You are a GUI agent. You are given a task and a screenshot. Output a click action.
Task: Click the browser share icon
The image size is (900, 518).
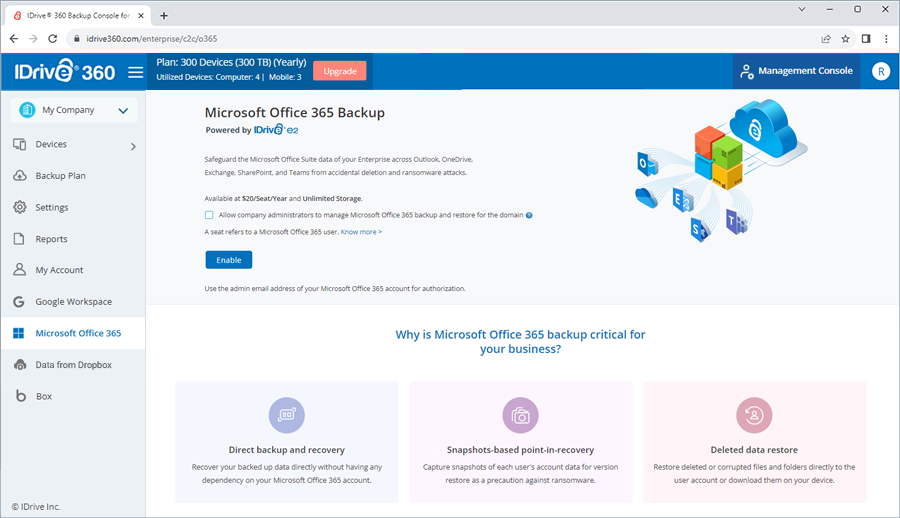826,38
